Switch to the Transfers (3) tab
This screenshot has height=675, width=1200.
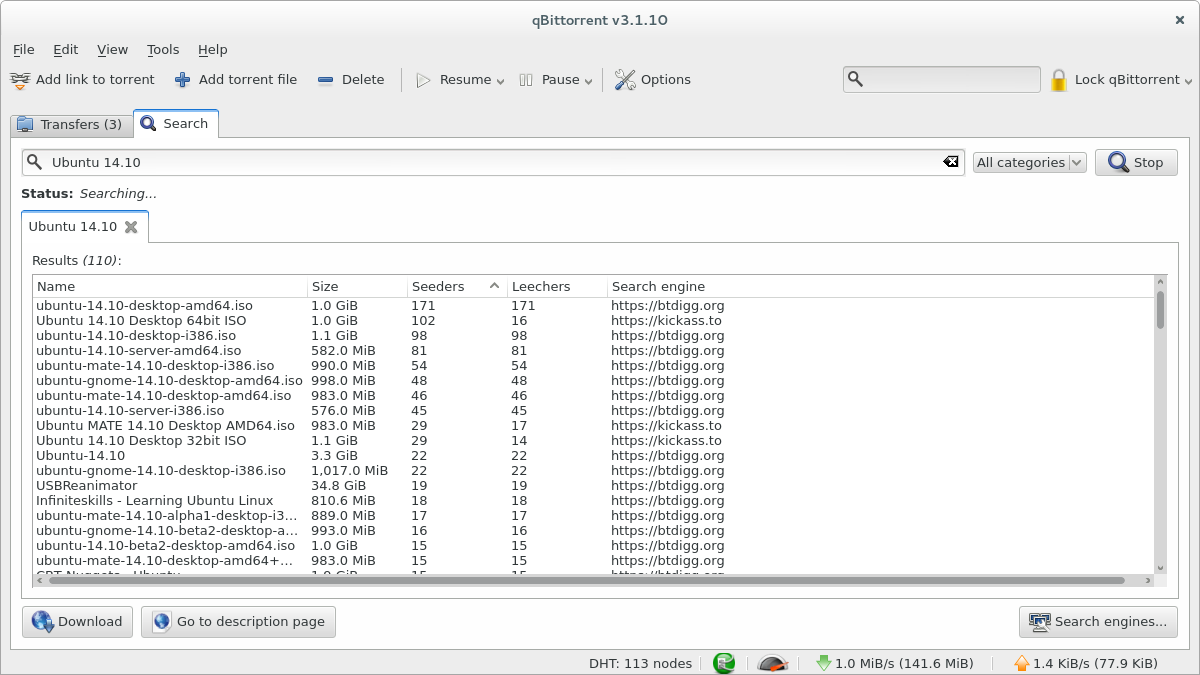click(x=70, y=124)
